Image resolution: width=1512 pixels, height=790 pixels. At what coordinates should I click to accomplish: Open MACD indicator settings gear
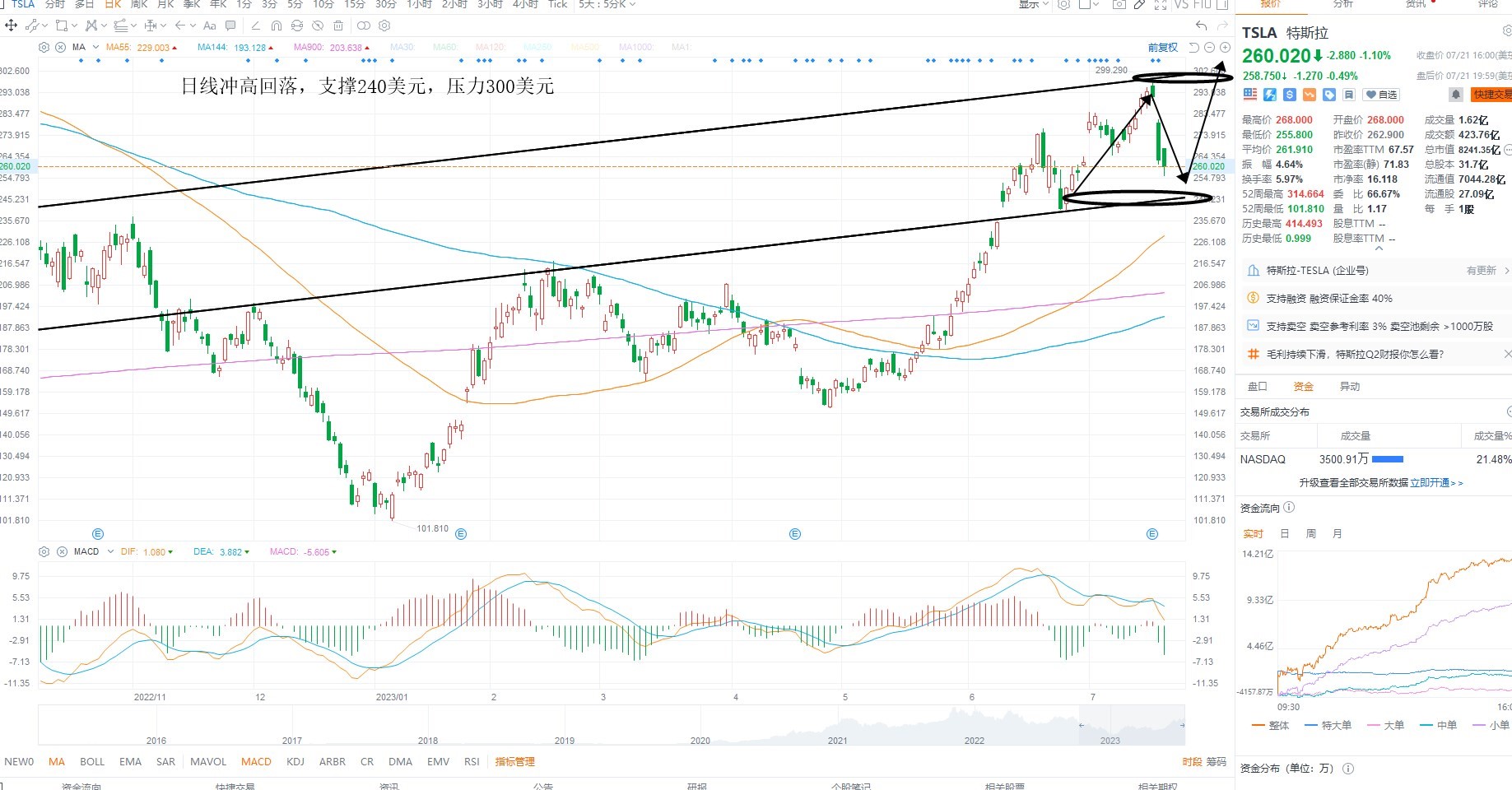pos(44,551)
